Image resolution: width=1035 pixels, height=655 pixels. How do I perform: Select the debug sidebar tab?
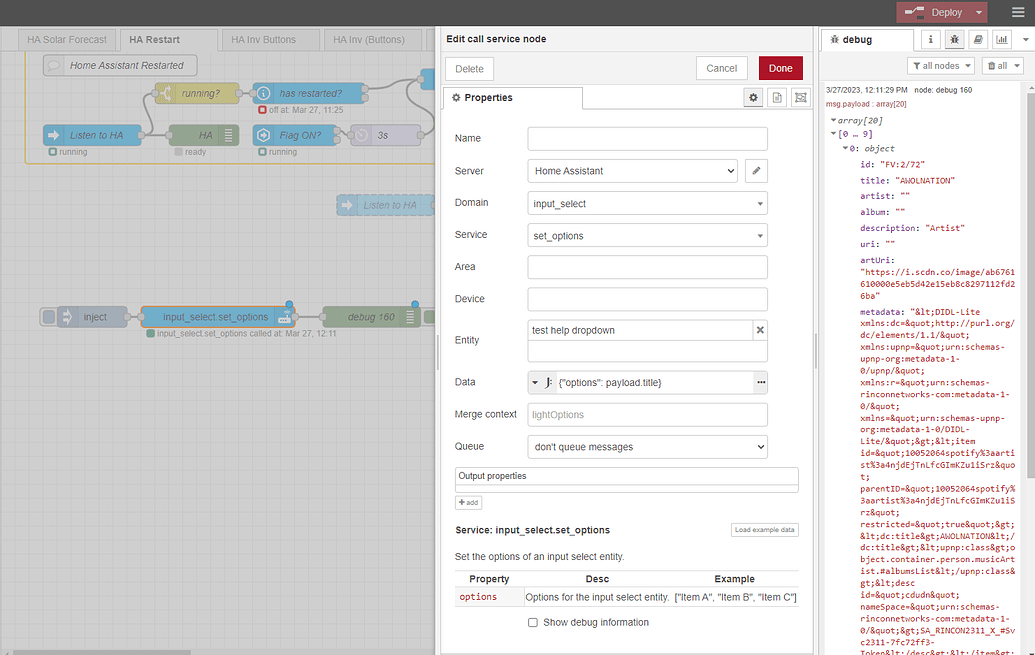(867, 40)
